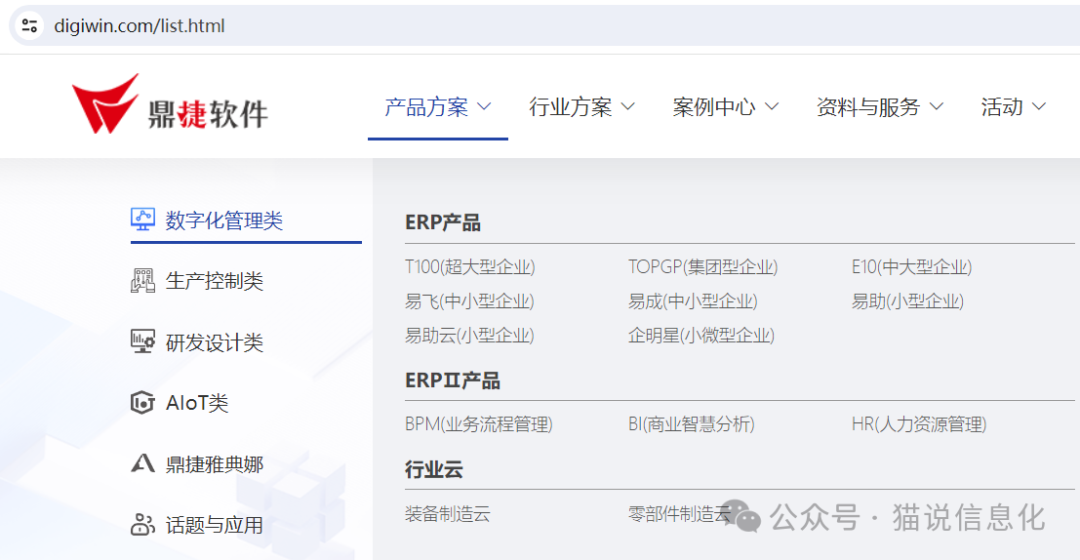Expand the 产品方案 chevron
This screenshot has width=1080, height=560.
pyautogui.click(x=484, y=107)
